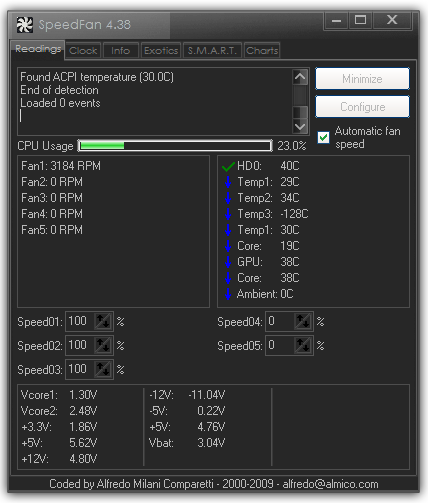Click the '-12V: -11.04V' voltage reading
The height and width of the screenshot is (503, 428).
click(x=187, y=395)
